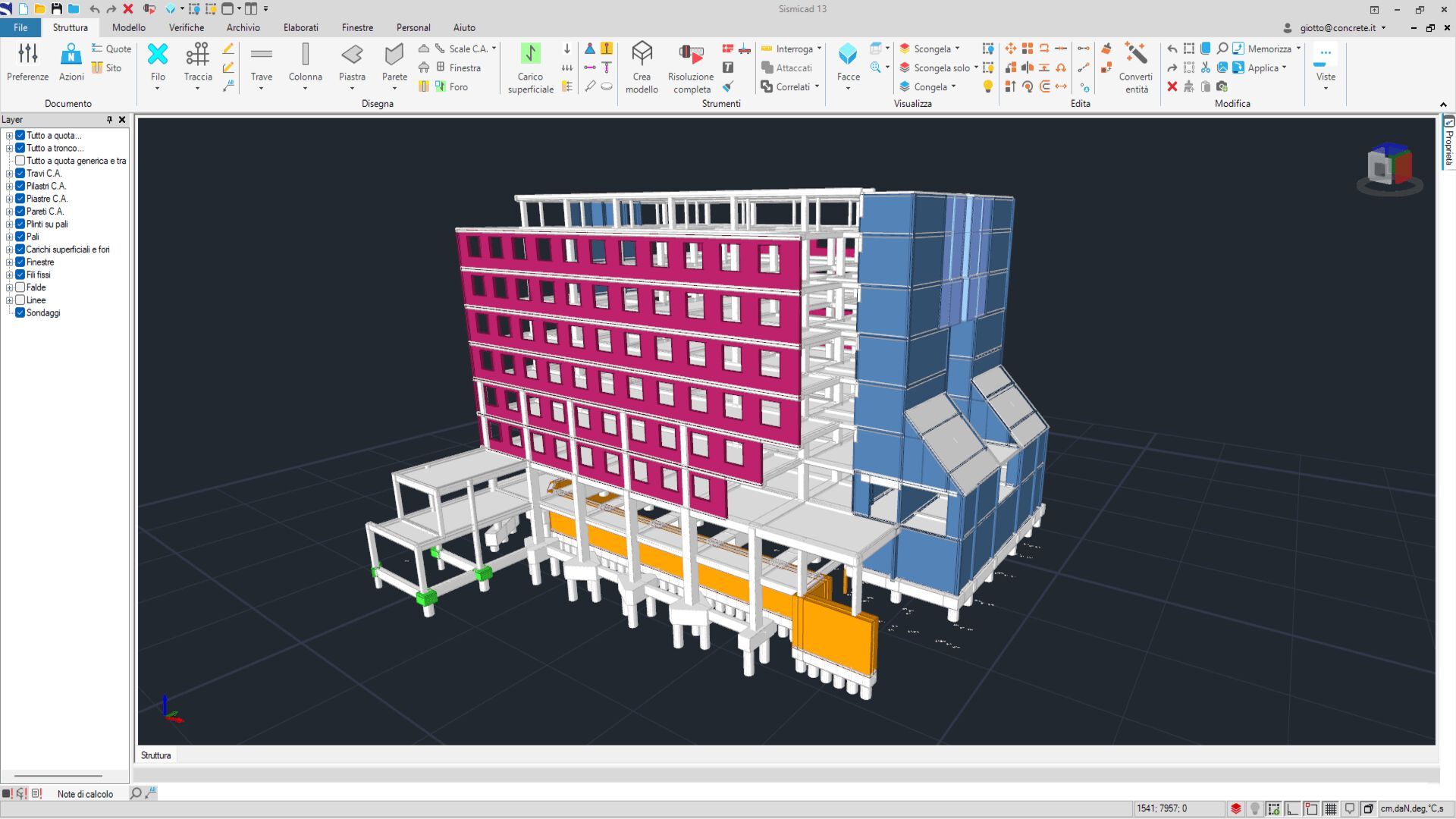The image size is (1456, 819).
Task: Switch to the Verifiche ribbon tab
Action: pos(186,27)
